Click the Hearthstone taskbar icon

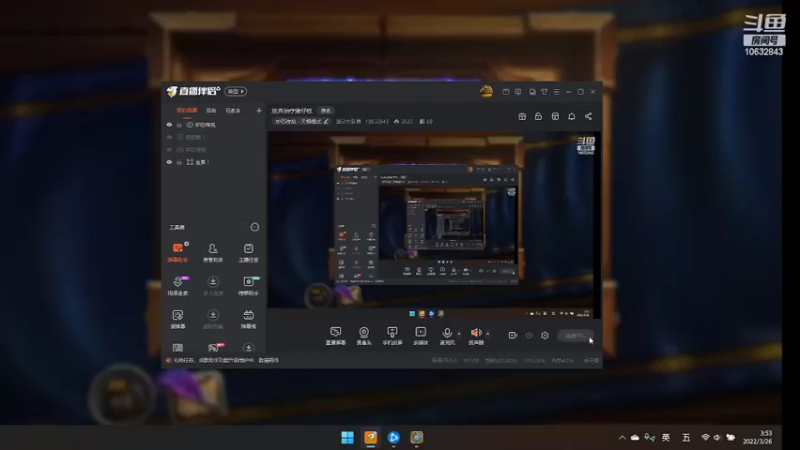click(416, 438)
